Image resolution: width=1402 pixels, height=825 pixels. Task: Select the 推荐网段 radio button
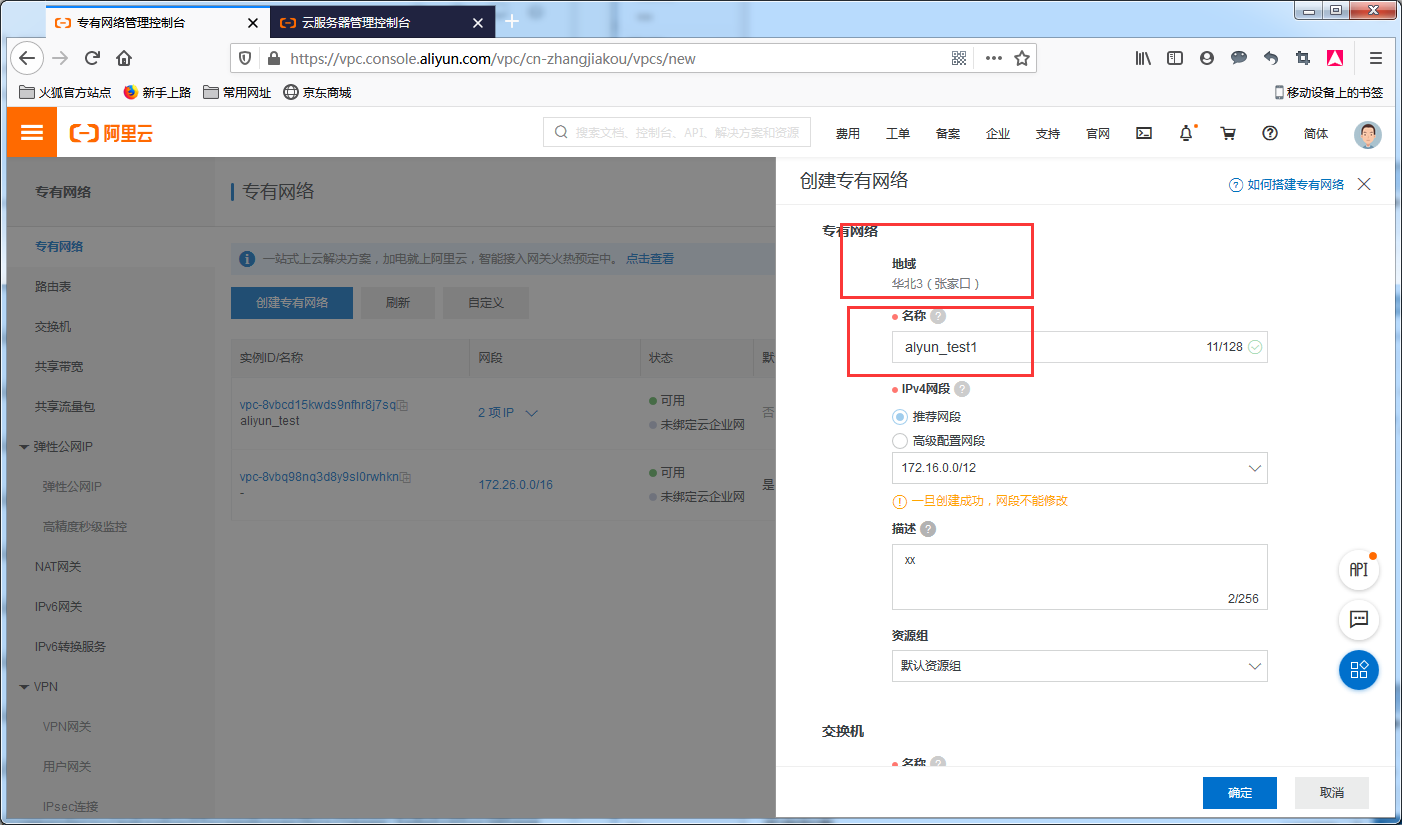[x=899, y=417]
